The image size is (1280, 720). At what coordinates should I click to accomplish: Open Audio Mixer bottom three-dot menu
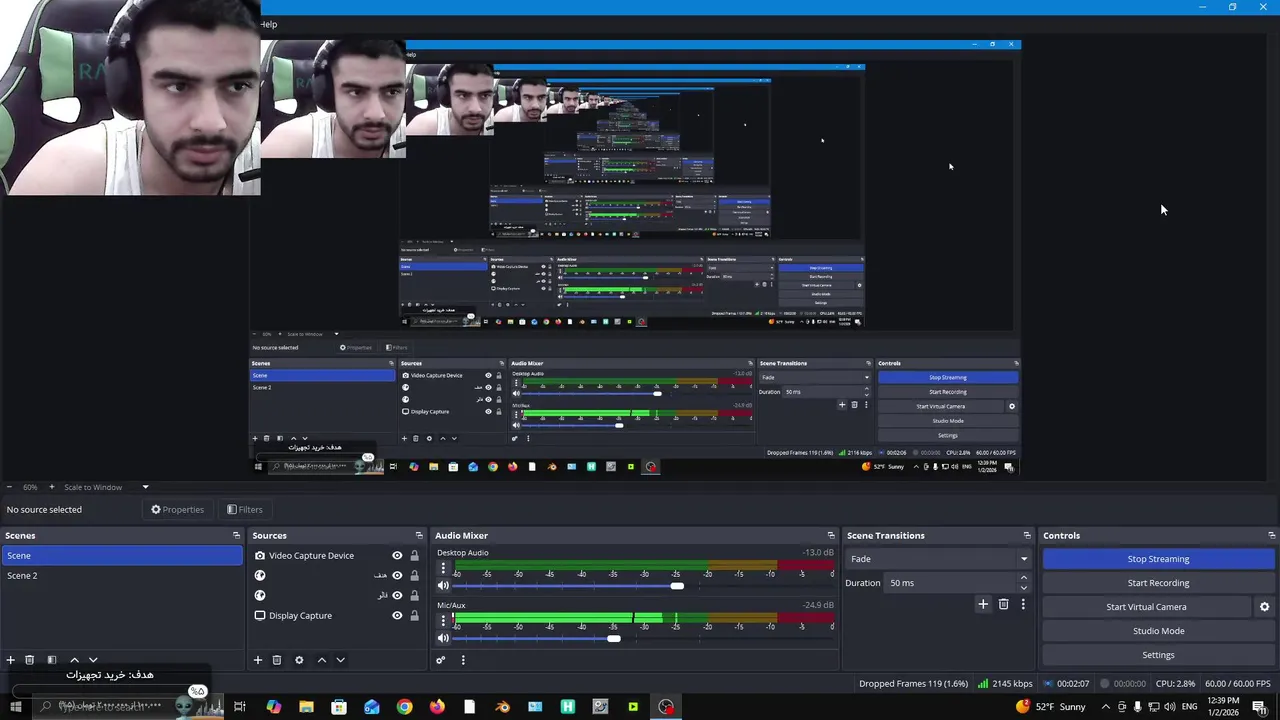point(463,660)
